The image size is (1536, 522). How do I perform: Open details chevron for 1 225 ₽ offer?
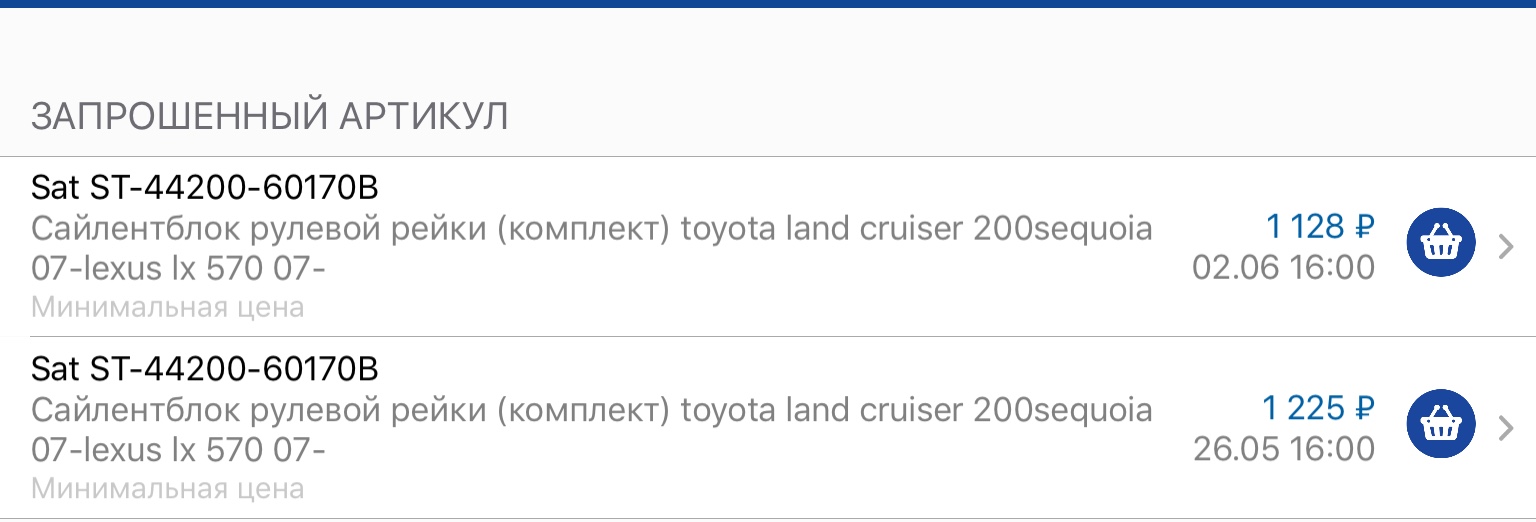[x=1507, y=428]
